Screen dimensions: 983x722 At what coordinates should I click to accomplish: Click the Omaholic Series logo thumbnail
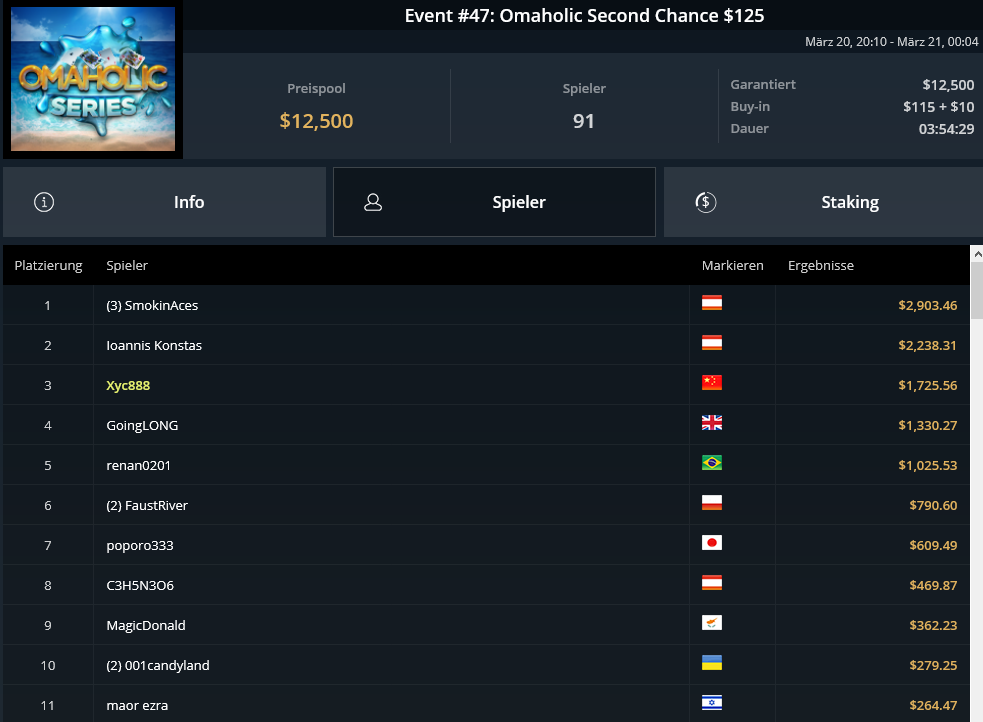click(93, 79)
